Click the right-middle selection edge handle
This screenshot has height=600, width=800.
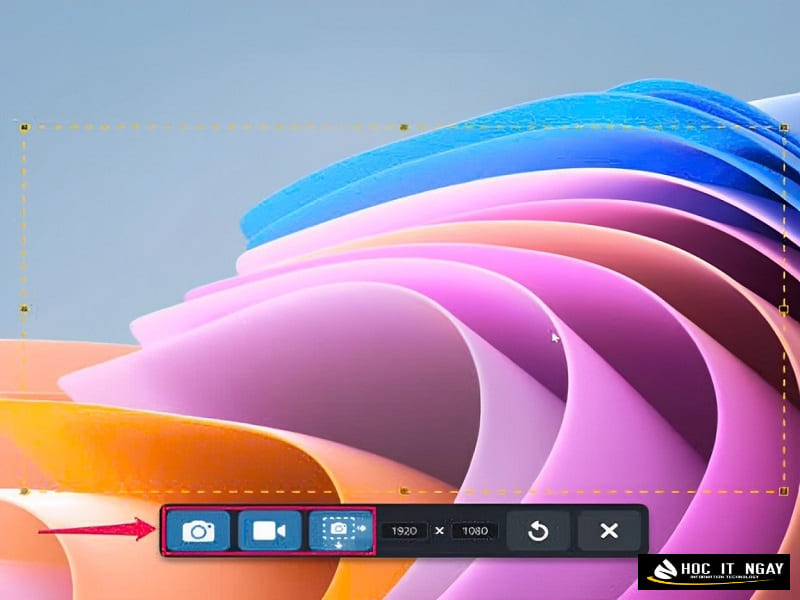tap(785, 309)
